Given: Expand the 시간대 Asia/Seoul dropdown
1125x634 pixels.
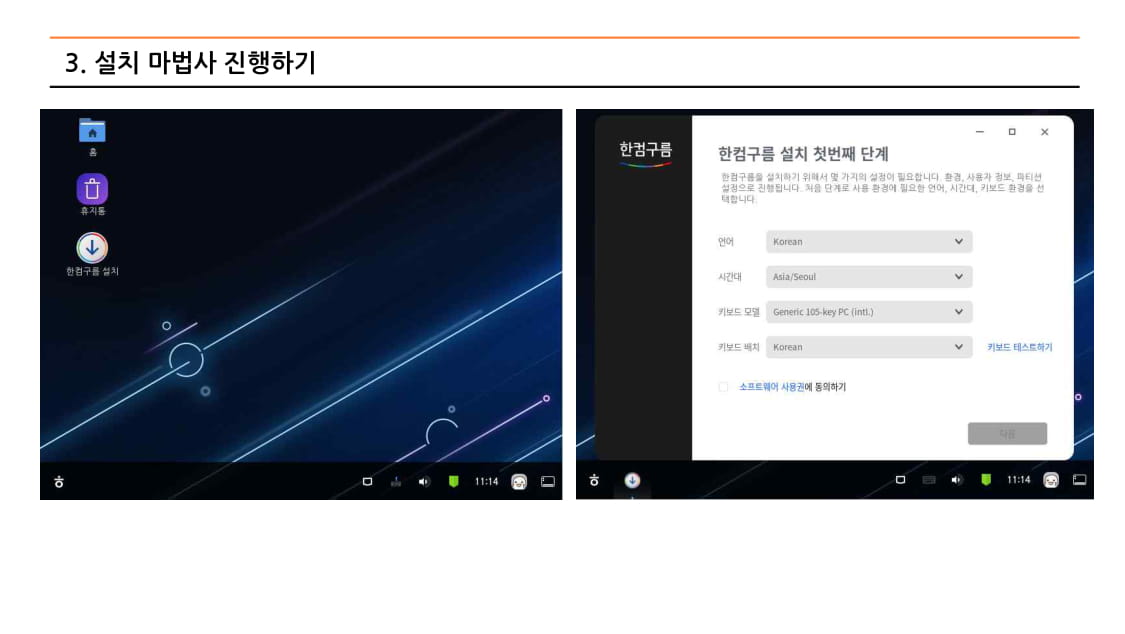Looking at the screenshot, I should (869, 277).
